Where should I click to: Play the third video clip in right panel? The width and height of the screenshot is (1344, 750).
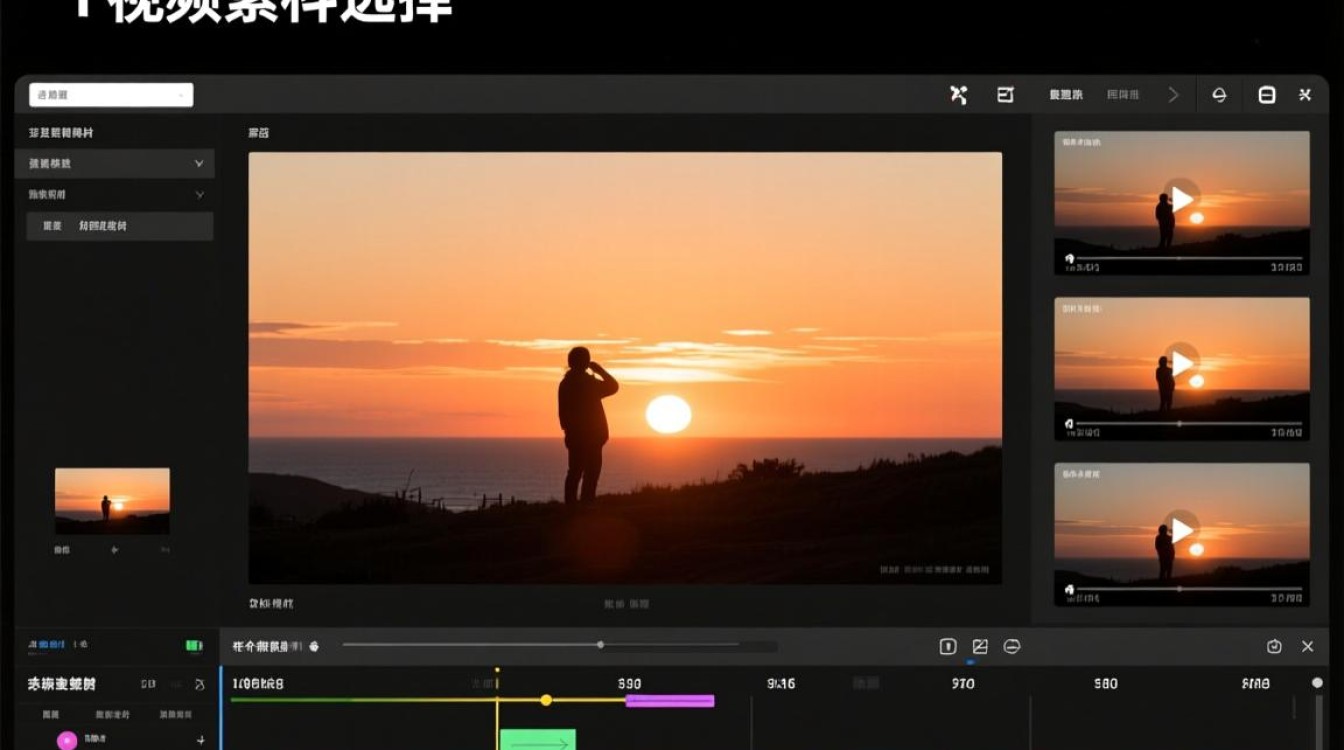click(1182, 530)
